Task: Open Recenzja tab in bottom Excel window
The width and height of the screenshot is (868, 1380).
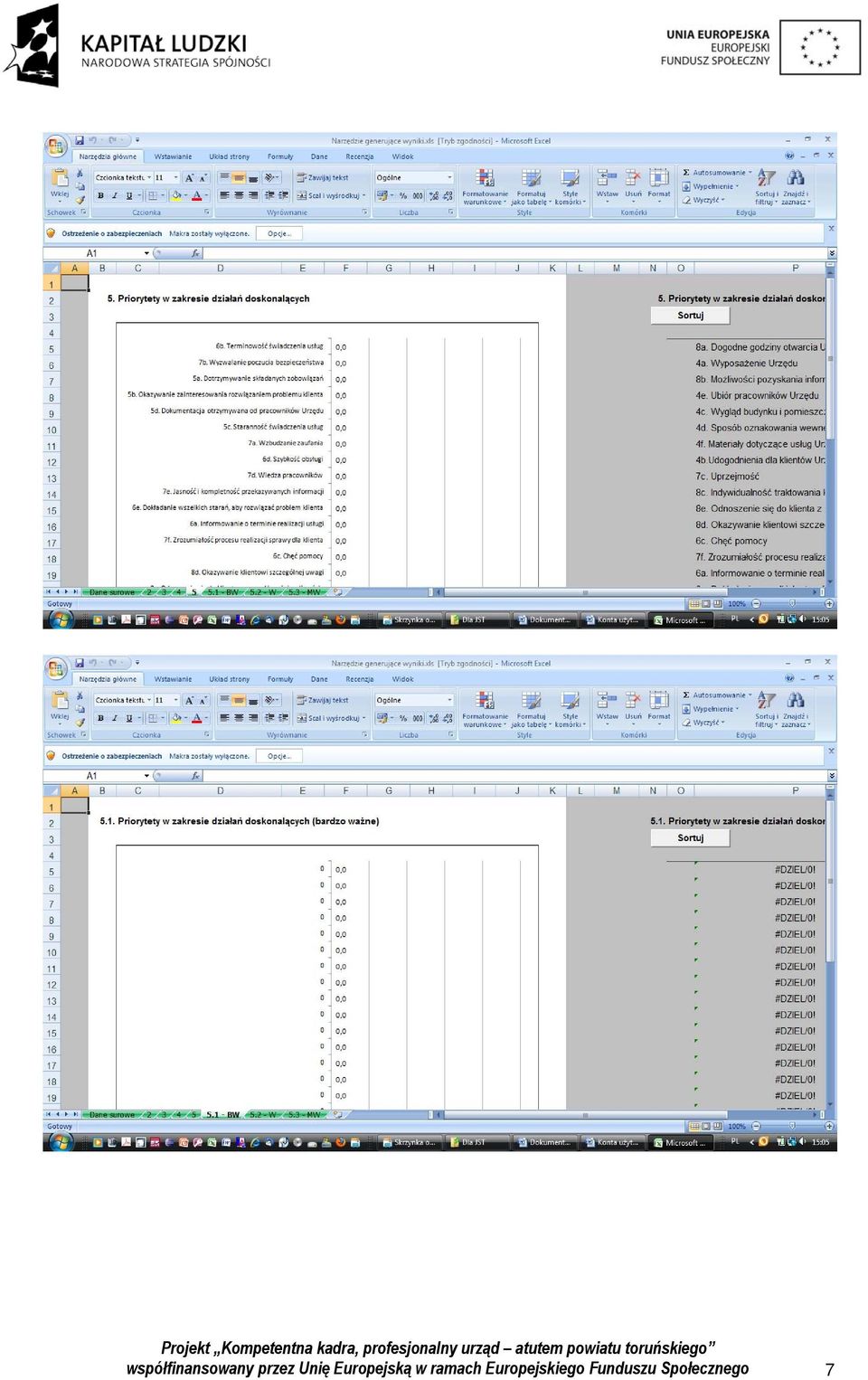Action: point(359,679)
